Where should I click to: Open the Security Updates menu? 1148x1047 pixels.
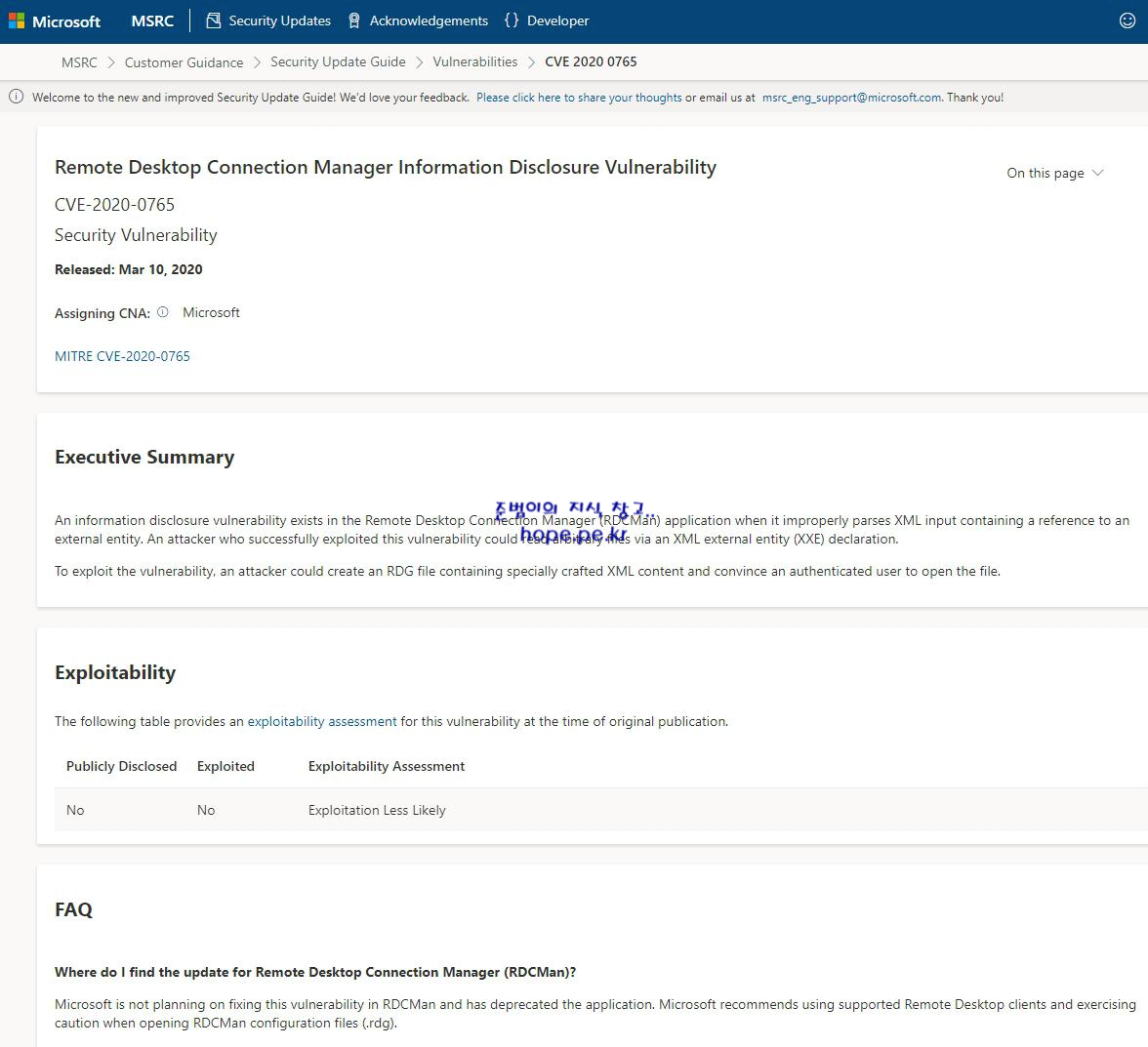coord(279,20)
